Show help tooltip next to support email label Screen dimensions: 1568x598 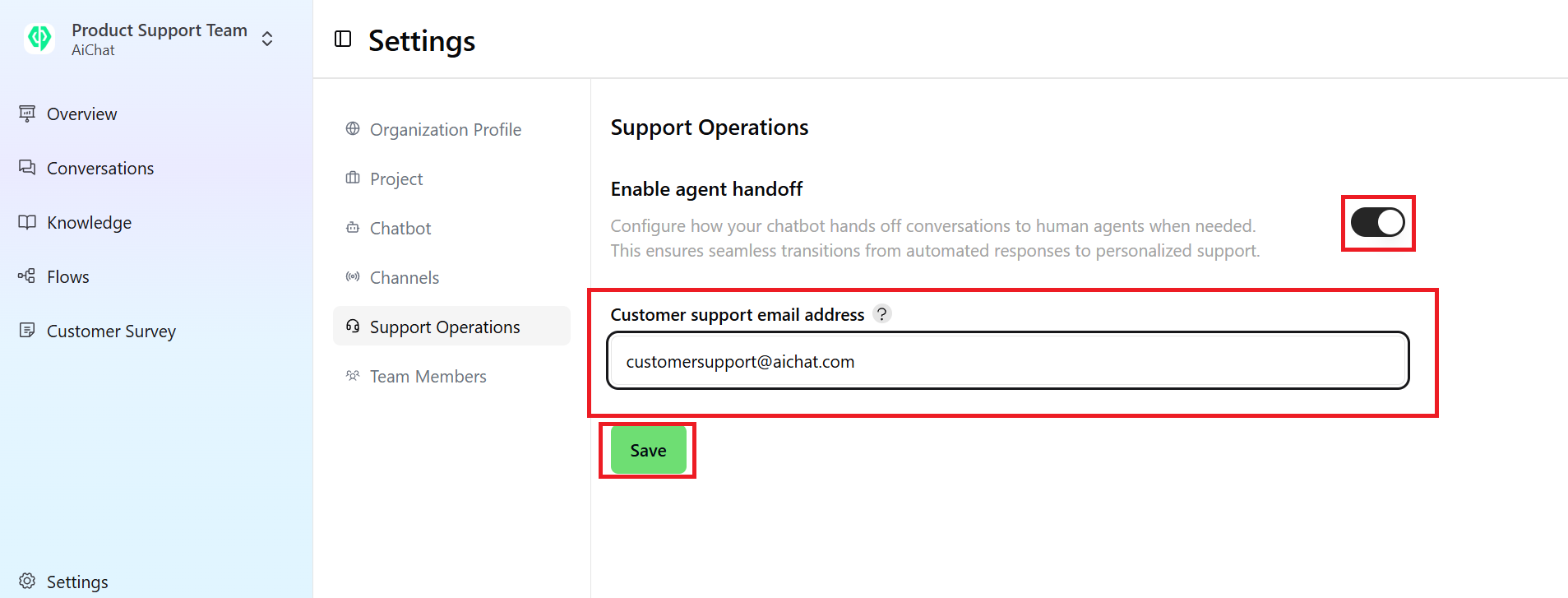pyautogui.click(x=882, y=313)
